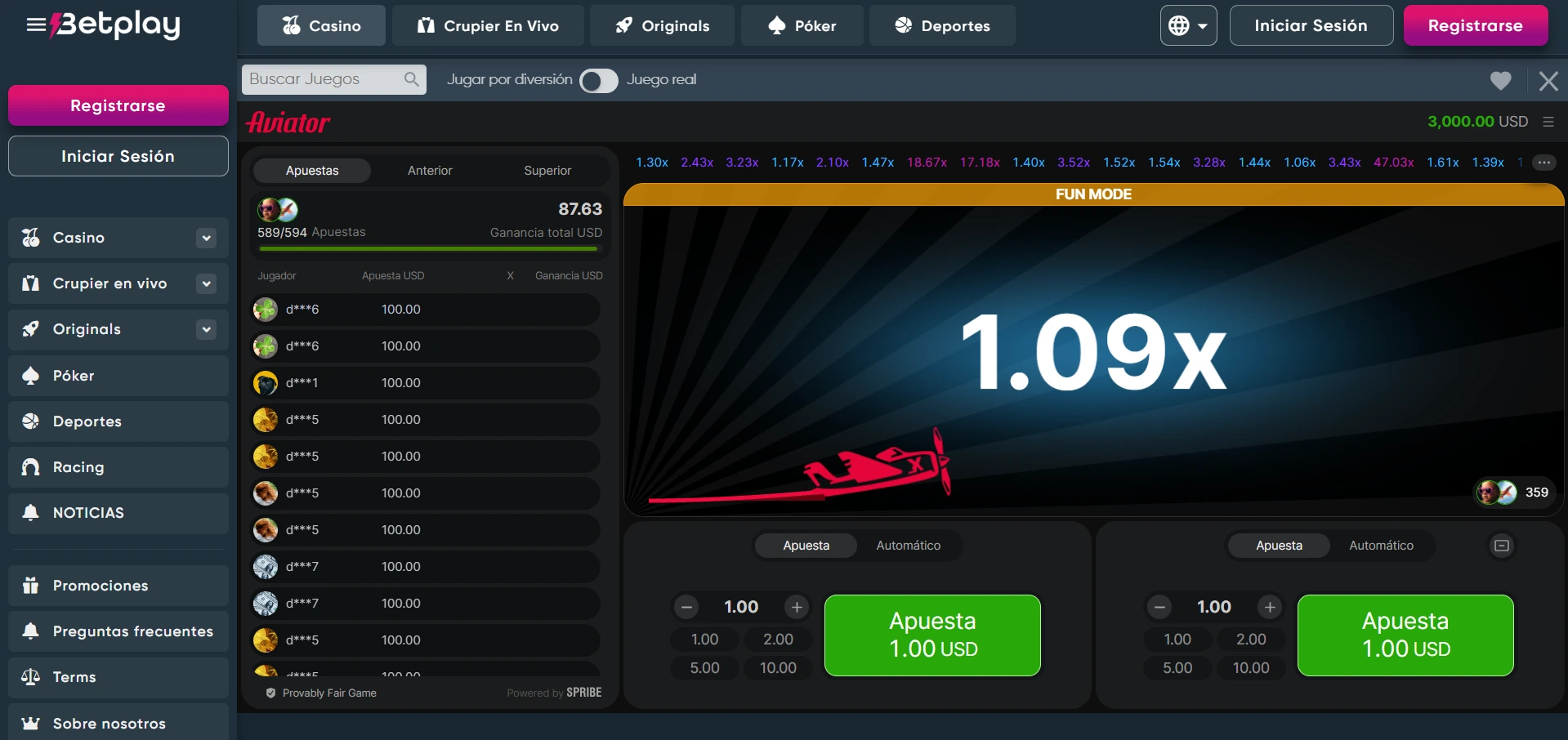Image resolution: width=1568 pixels, height=740 pixels.
Task: Open the Aviator game menu icon beside balance
Action: [1548, 121]
